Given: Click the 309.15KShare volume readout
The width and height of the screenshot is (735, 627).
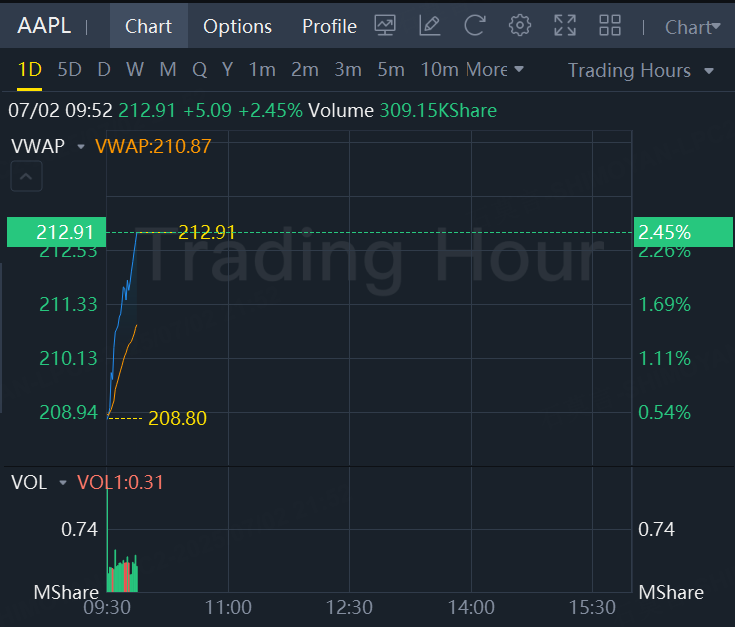Looking at the screenshot, I should tap(438, 111).
